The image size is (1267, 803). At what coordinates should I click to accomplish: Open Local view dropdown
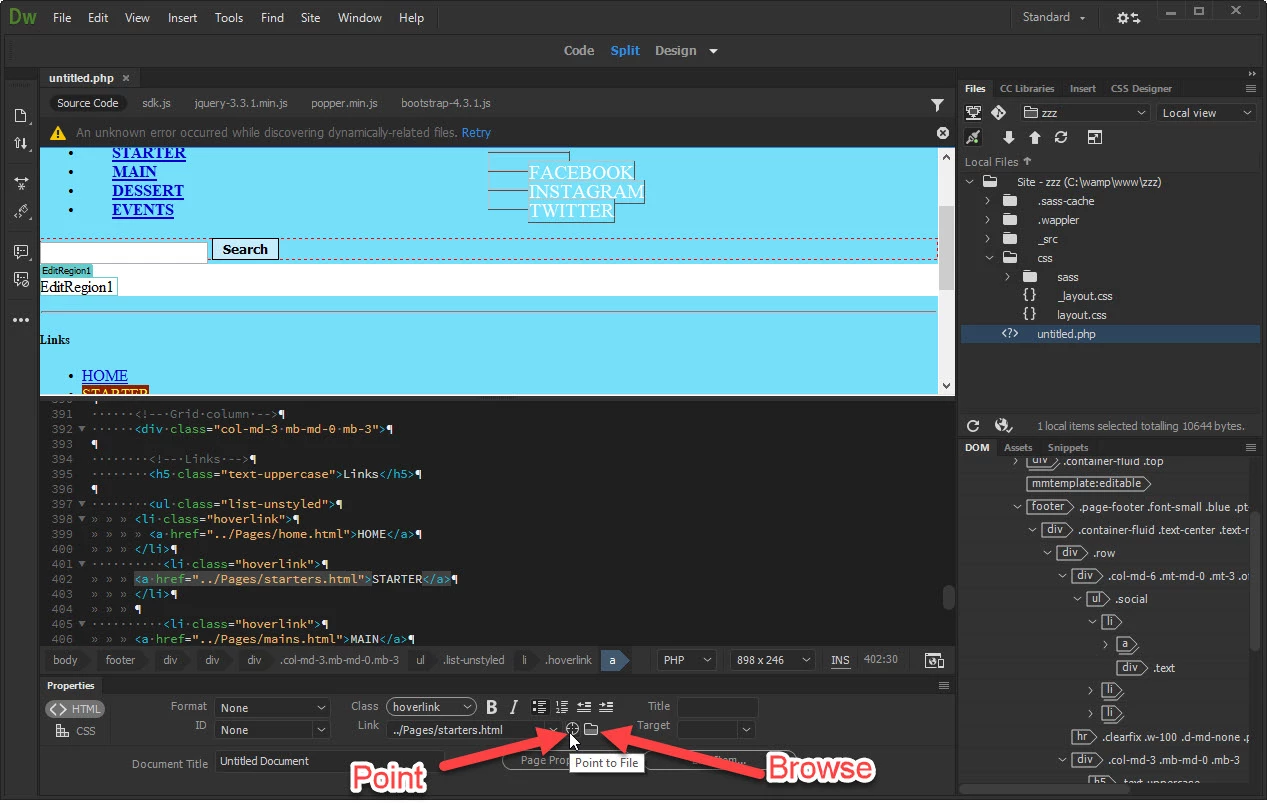pos(1205,113)
